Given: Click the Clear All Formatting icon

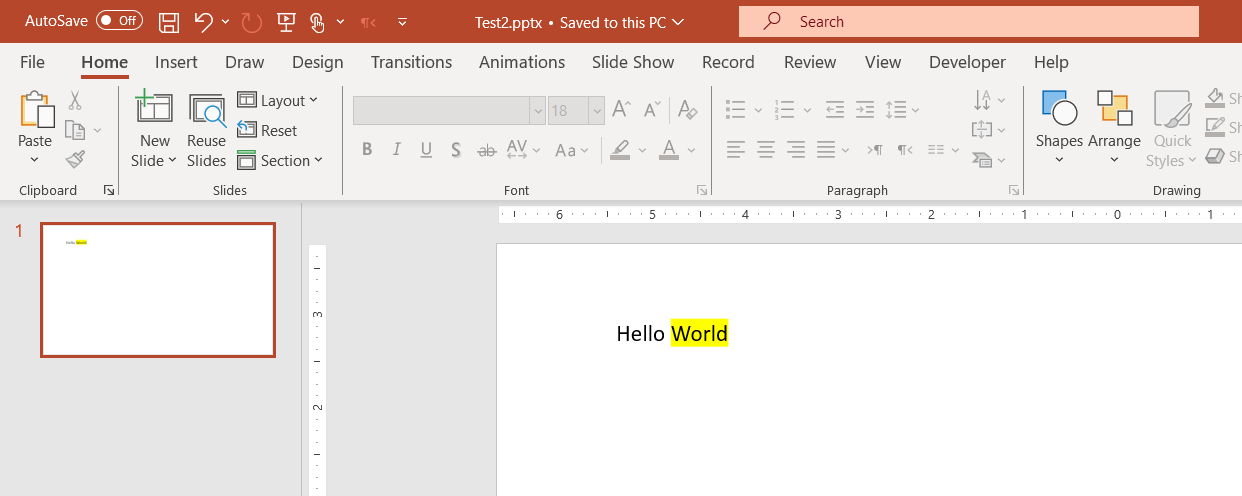Looking at the screenshot, I should click(x=686, y=109).
